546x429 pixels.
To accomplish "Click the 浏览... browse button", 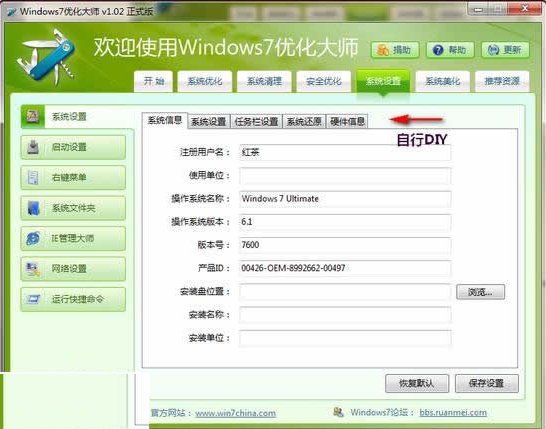I will [480, 292].
